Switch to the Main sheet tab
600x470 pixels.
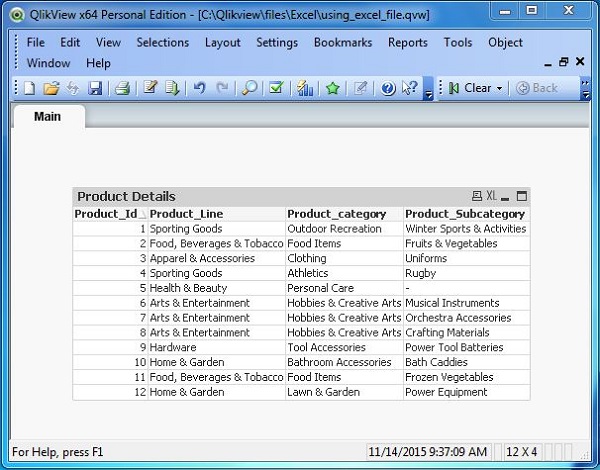[x=47, y=116]
